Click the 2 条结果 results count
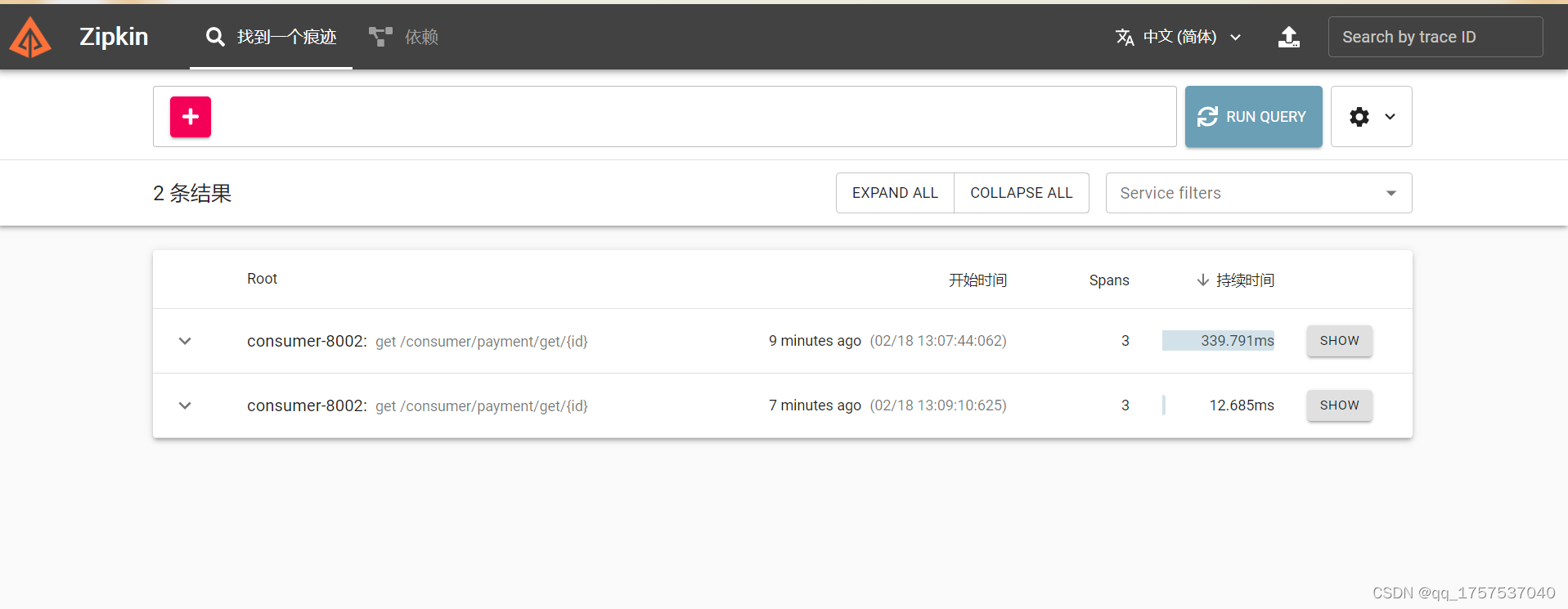This screenshot has height=609, width=1568. 192,193
